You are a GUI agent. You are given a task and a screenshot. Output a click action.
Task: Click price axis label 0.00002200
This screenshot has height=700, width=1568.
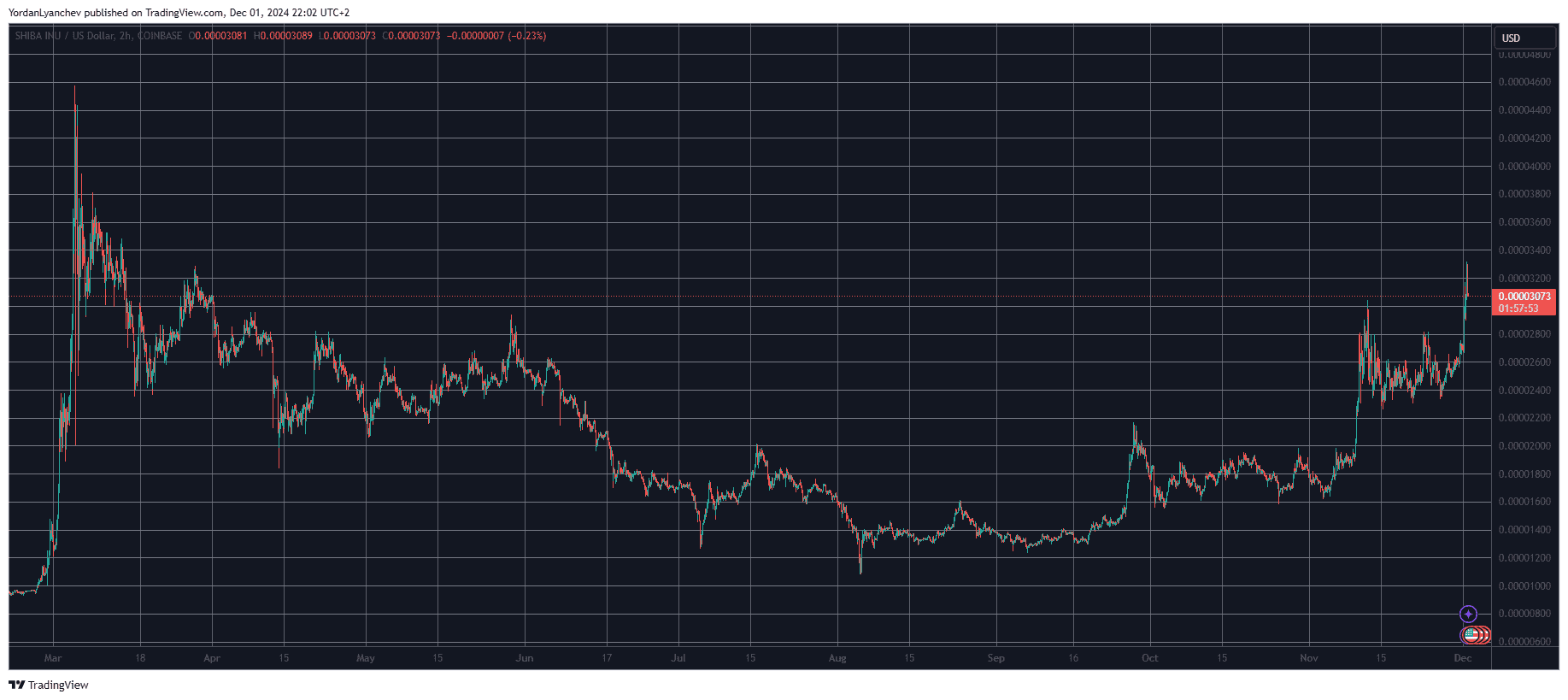pos(1524,418)
